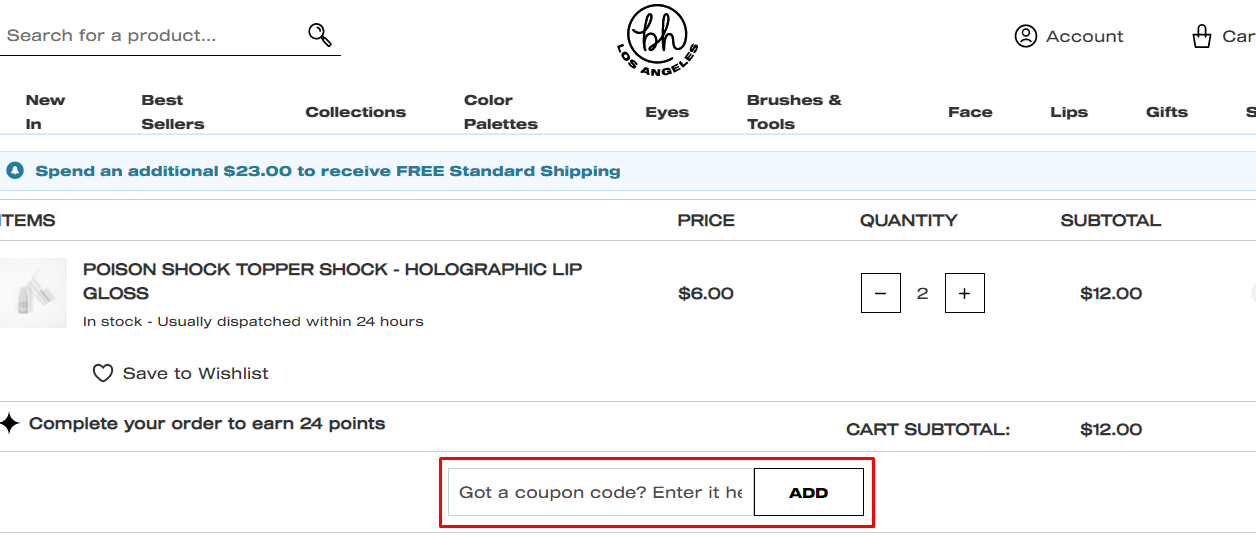1256x537 pixels.
Task: Open the Best Sellers menu
Action: pyautogui.click(x=173, y=112)
